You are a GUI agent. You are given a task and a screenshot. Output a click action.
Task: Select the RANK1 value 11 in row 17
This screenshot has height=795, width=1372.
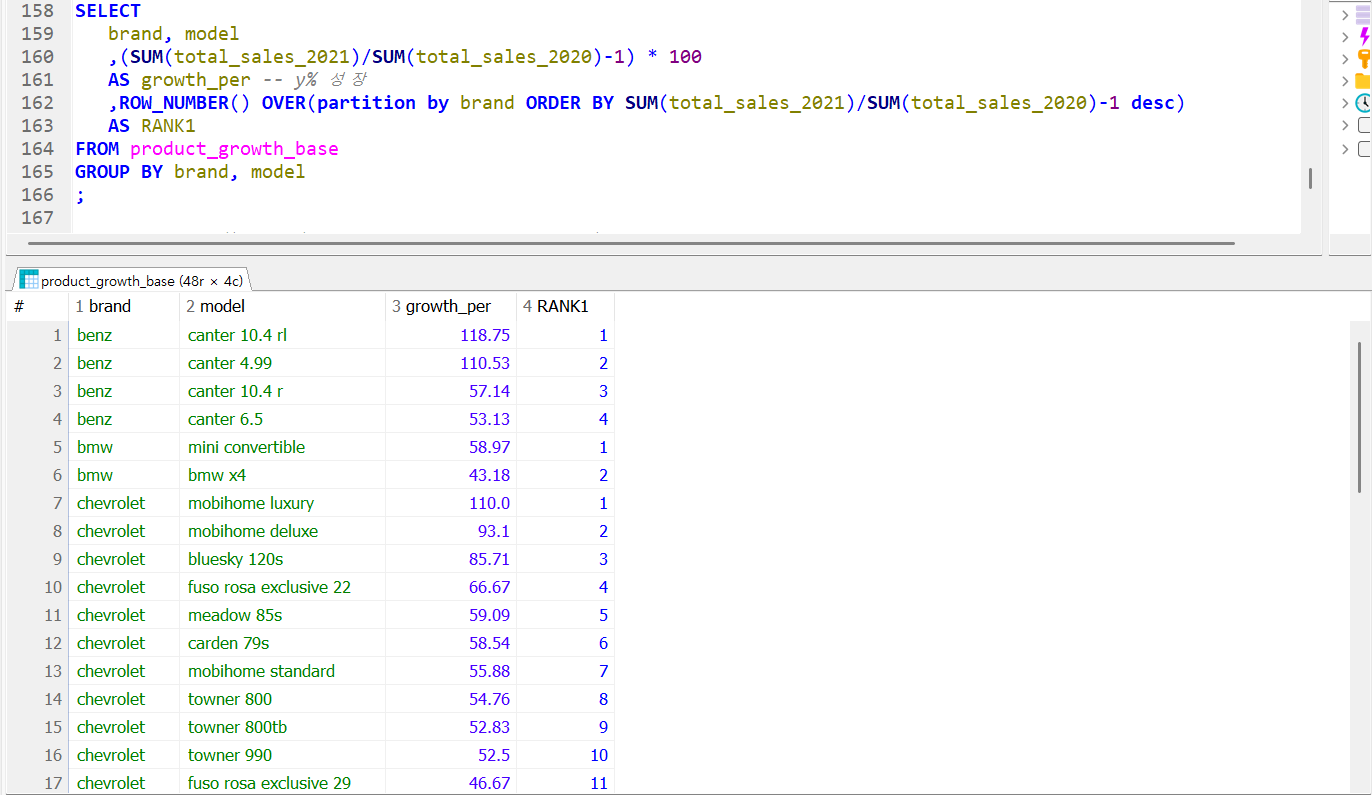[565, 783]
